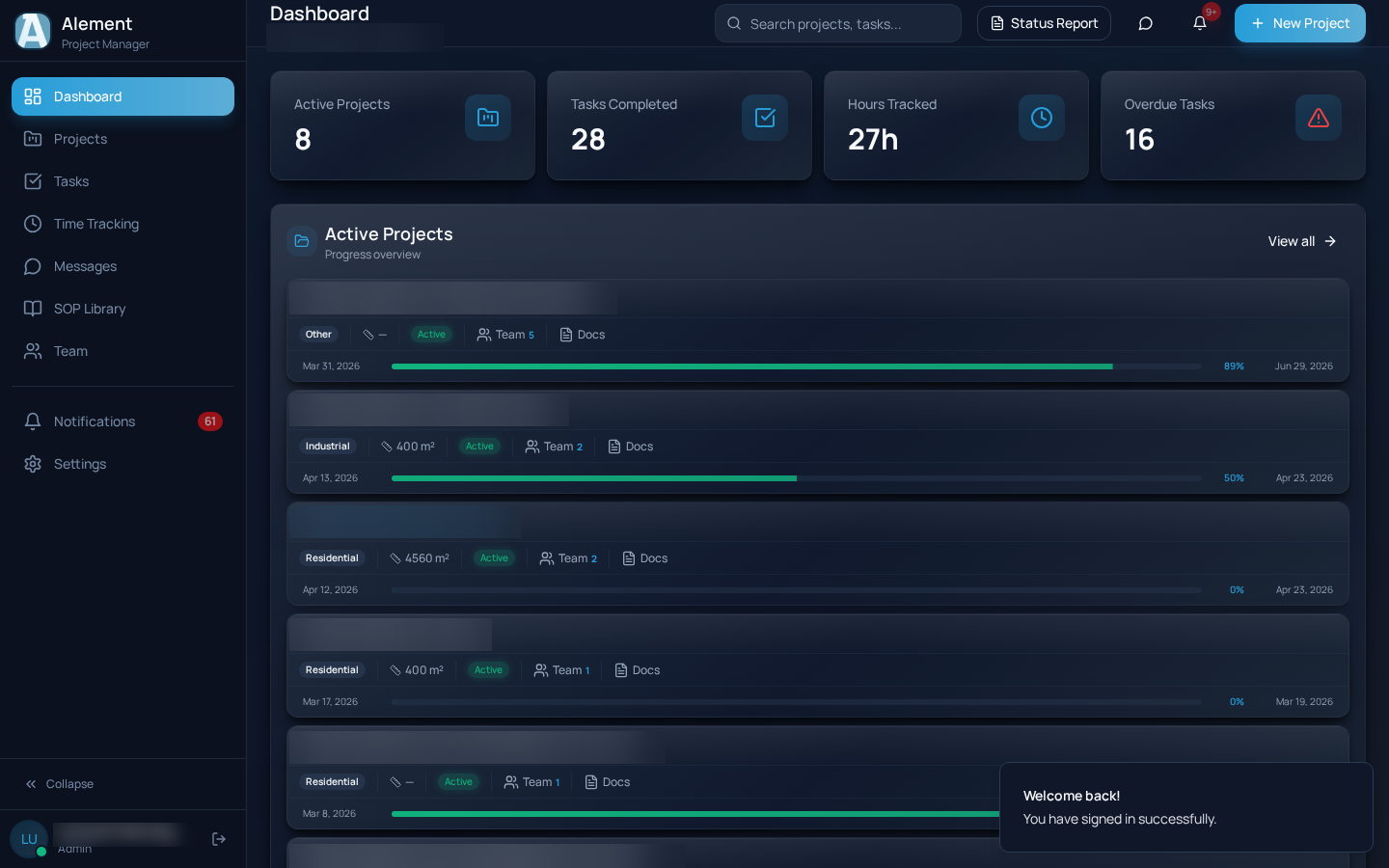
Task: Open Docs on the 4560 m² project
Action: (x=645, y=558)
